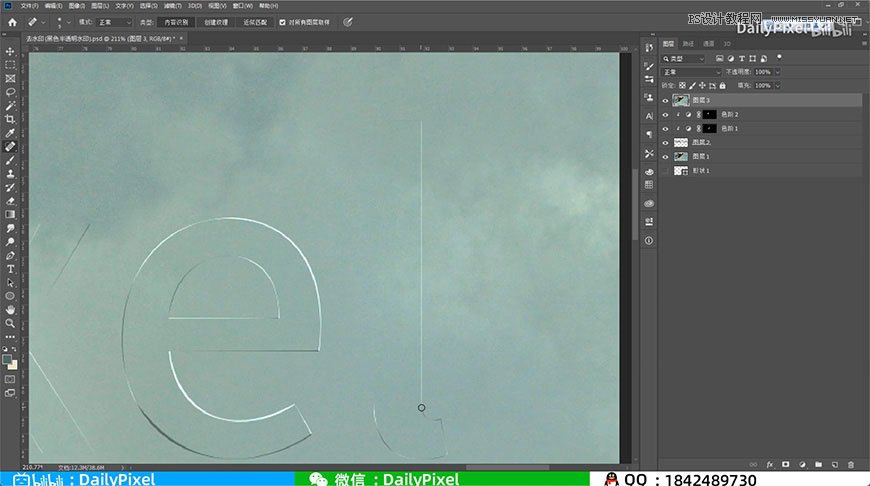Open the 图像(I) menu
This screenshot has height=486, width=870.
pos(77,6)
